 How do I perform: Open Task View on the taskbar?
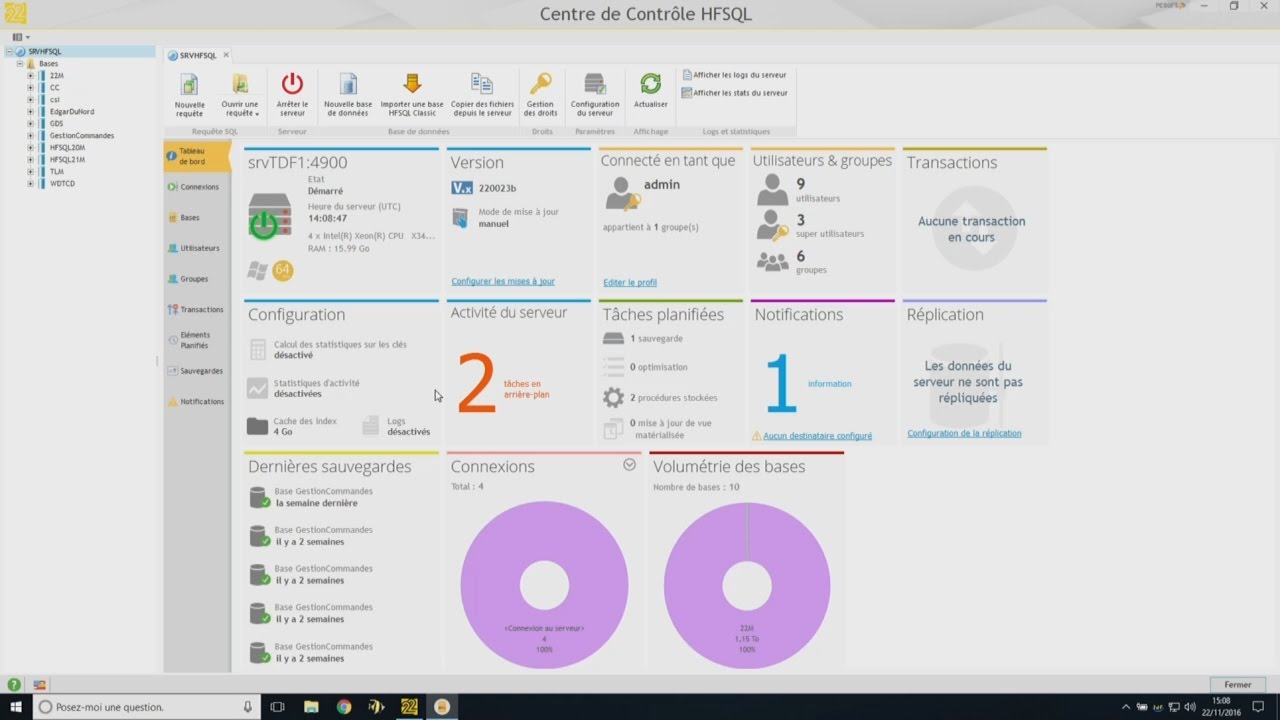pos(278,707)
